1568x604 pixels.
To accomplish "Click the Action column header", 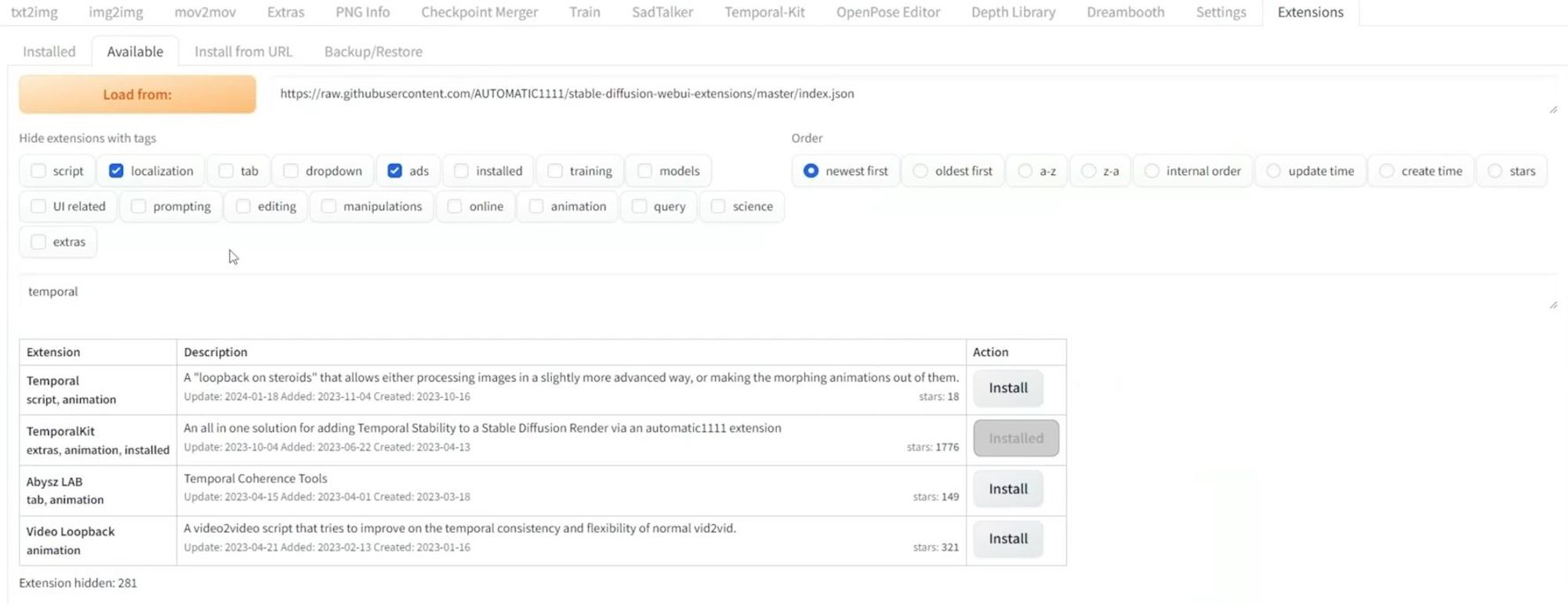I will coord(1016,352).
